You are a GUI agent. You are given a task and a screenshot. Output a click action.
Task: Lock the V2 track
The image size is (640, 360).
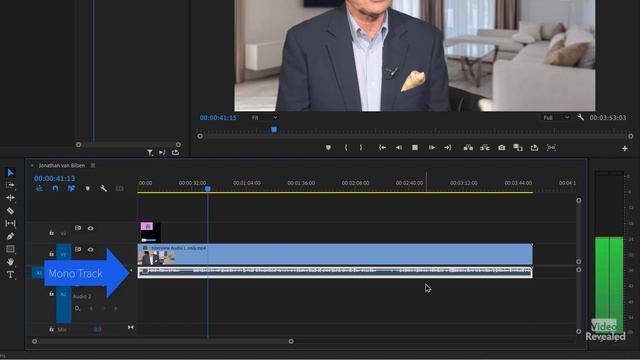point(51,233)
